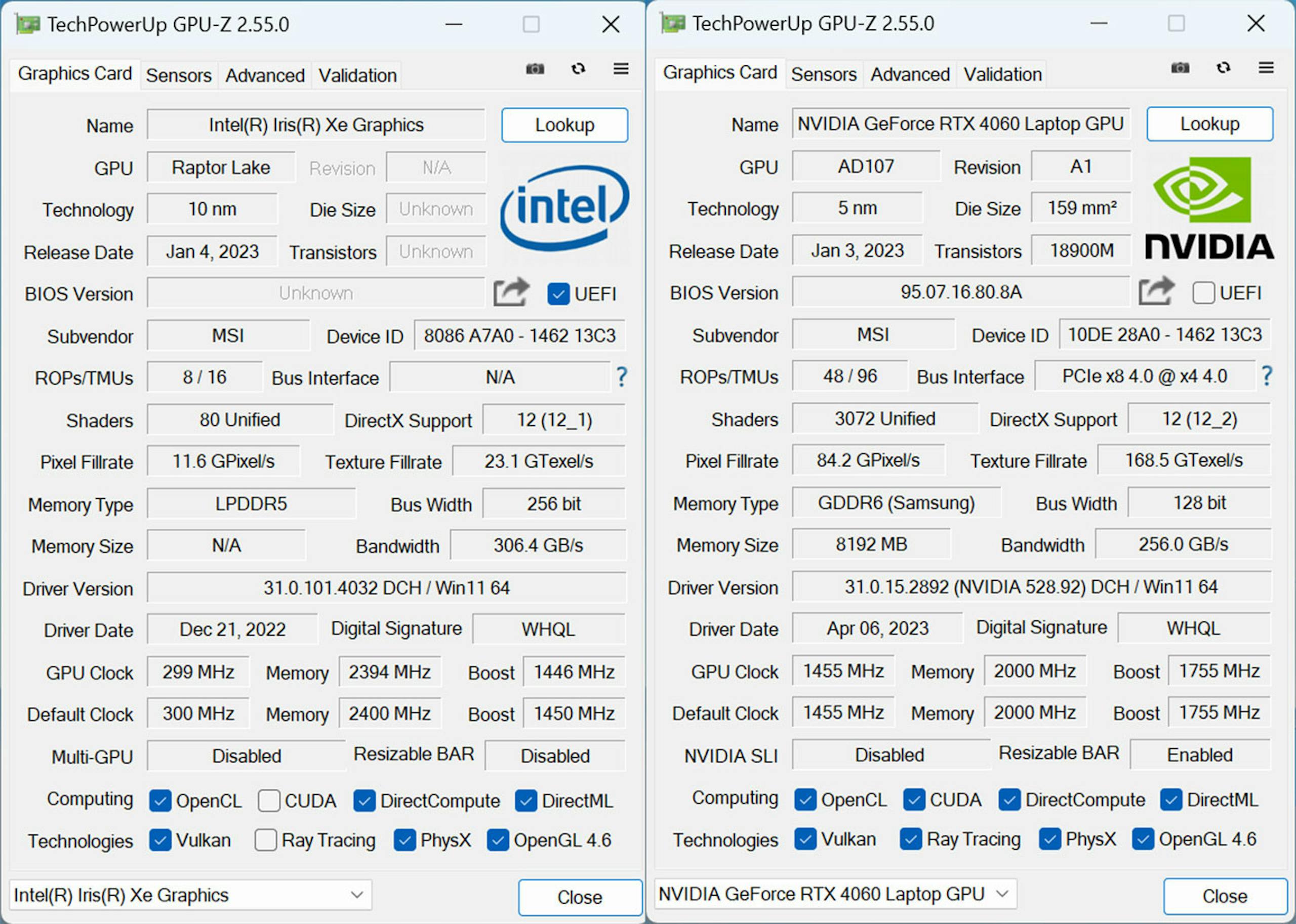Switch to Advanced tab in NVIDIA window
The image size is (1296, 924).
pyautogui.click(x=911, y=74)
